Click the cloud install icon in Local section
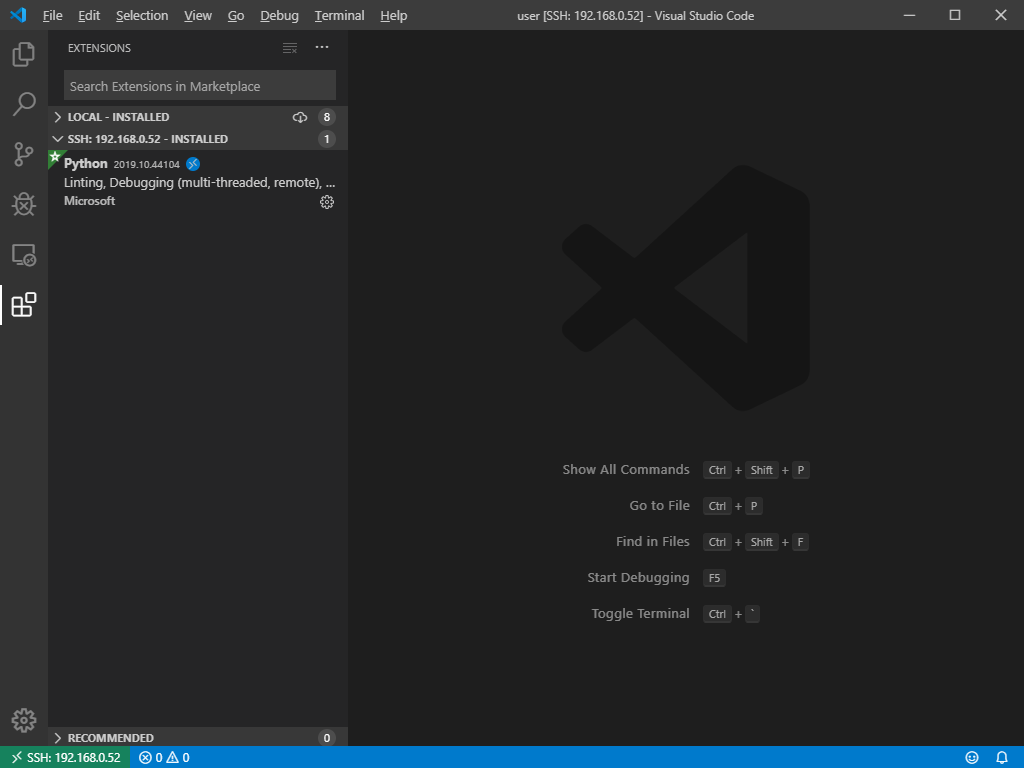The width and height of the screenshot is (1024, 768). 300,118
